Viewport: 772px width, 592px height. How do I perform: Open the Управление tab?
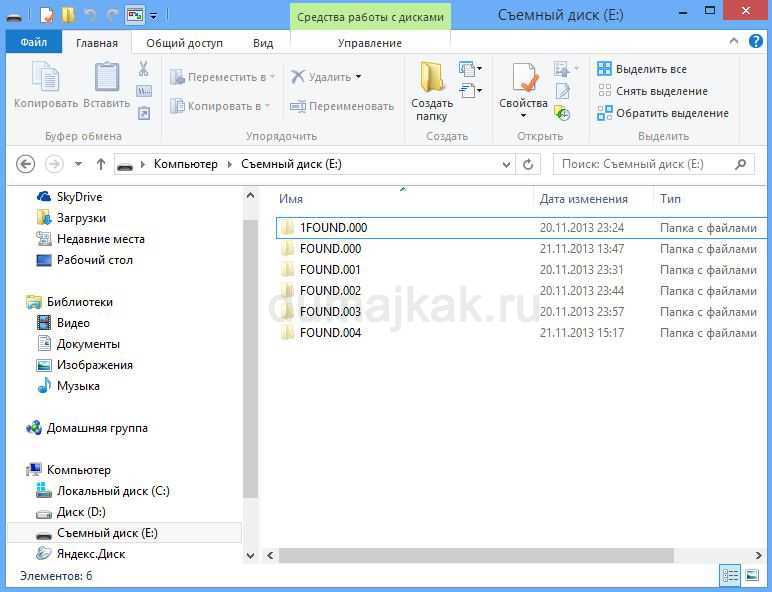tap(370, 43)
